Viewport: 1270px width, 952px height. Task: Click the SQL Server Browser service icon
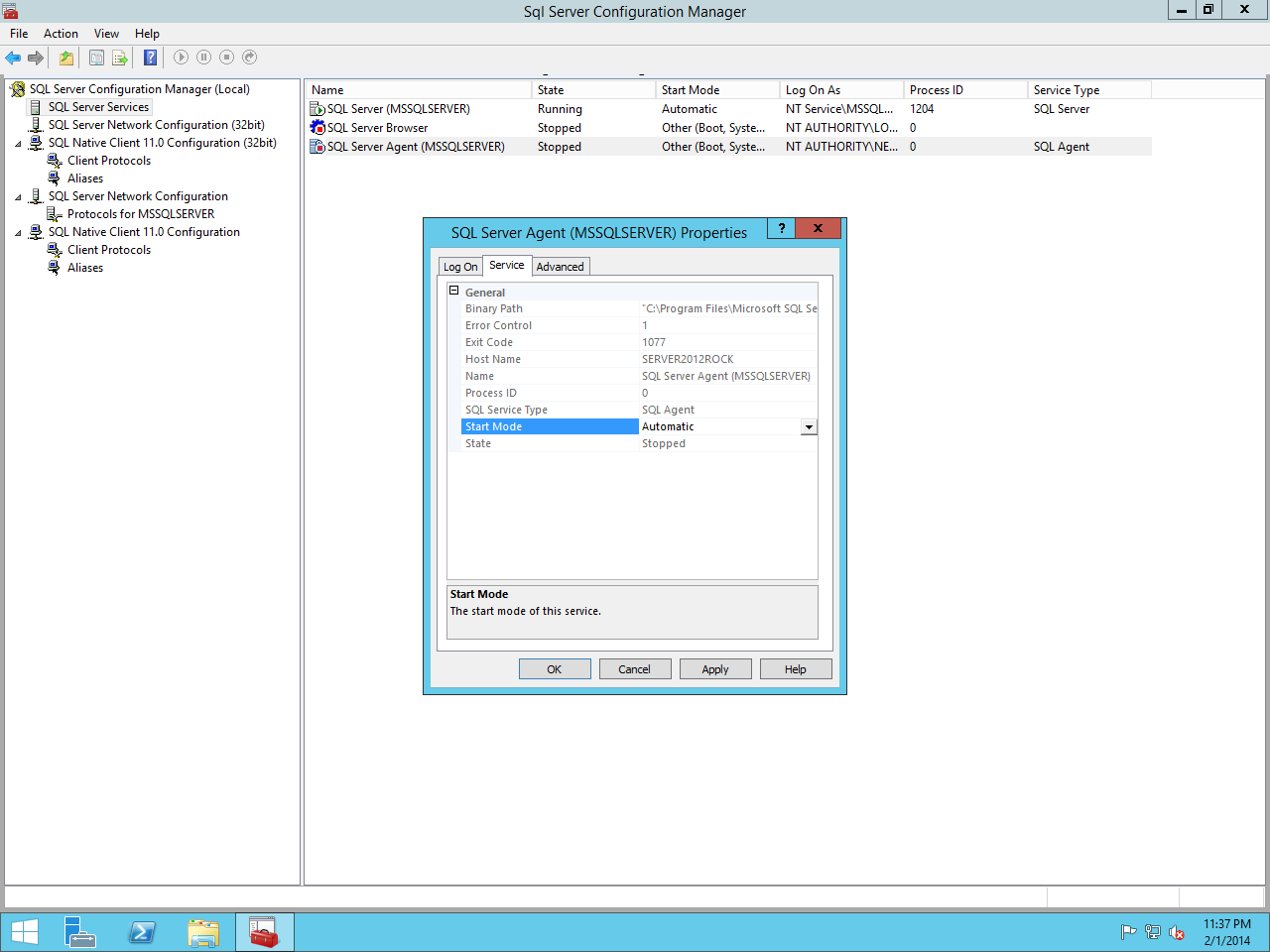pos(317,128)
